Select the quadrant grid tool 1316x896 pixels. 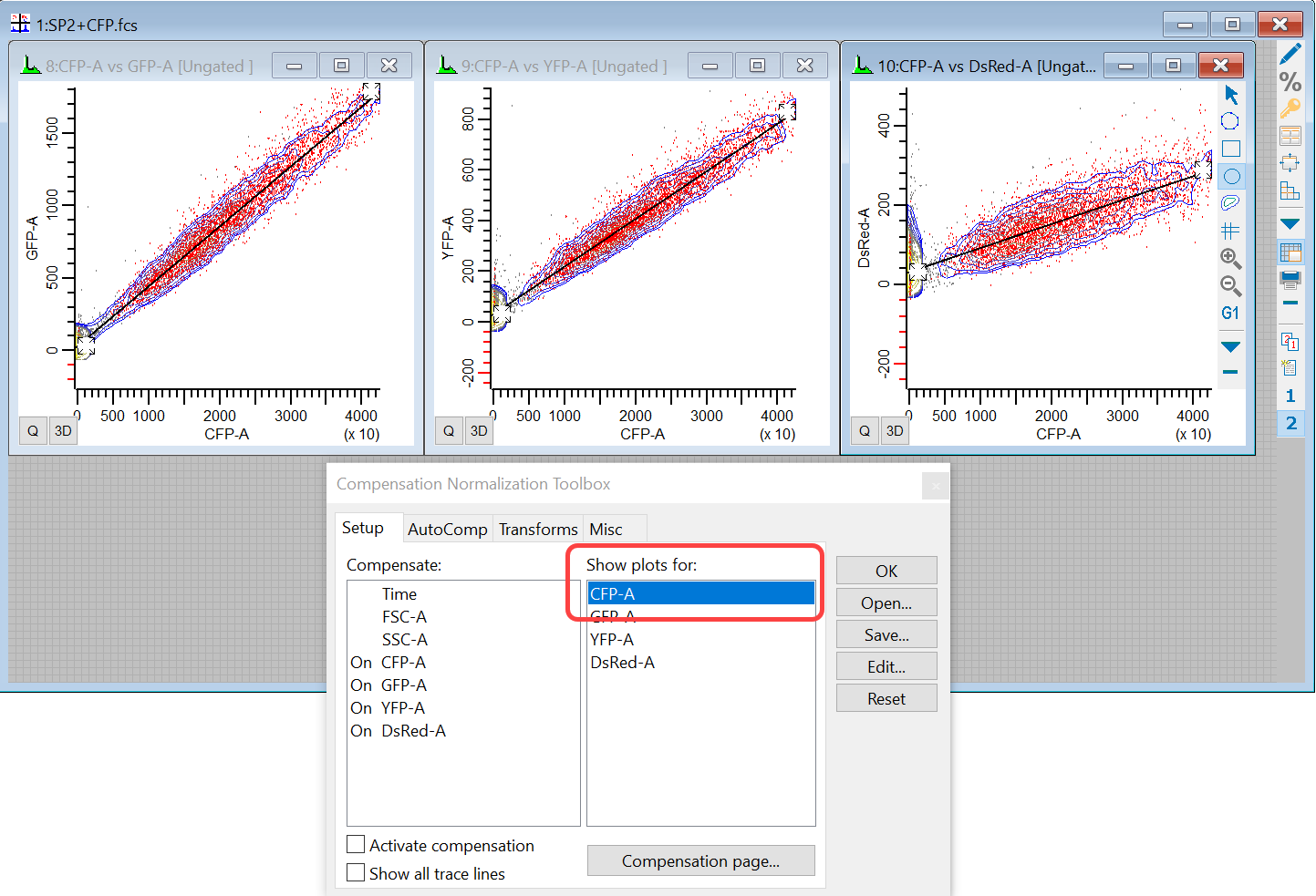click(x=1231, y=231)
